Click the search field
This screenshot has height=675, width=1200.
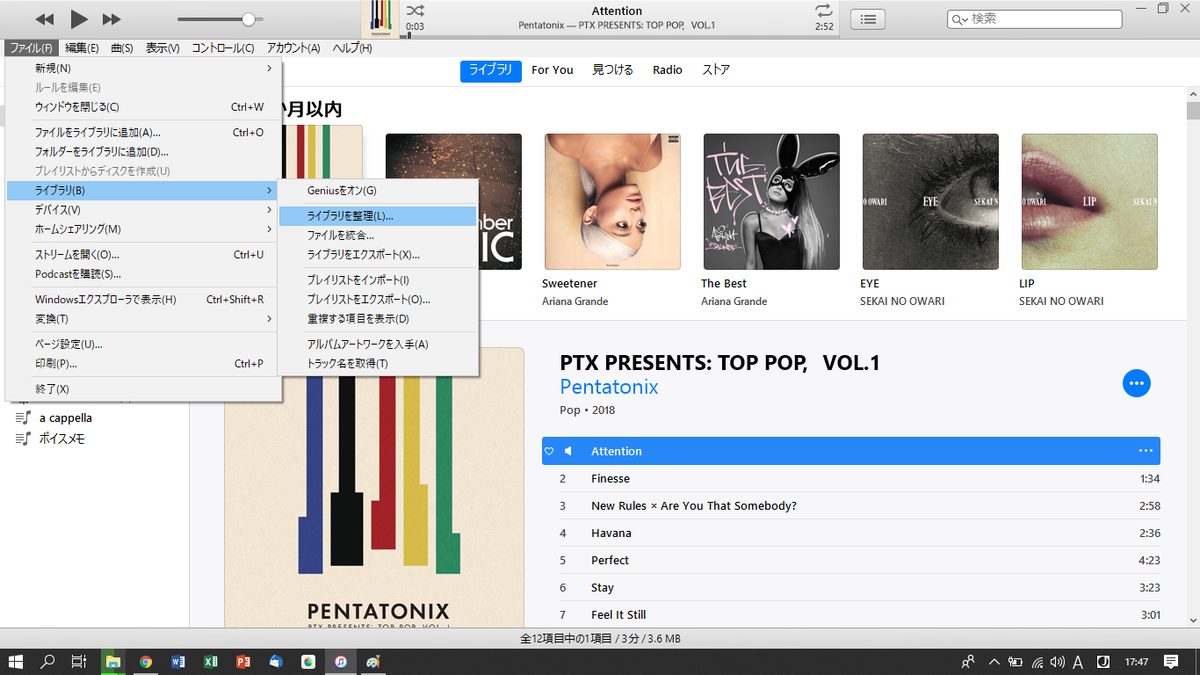tap(1034, 19)
